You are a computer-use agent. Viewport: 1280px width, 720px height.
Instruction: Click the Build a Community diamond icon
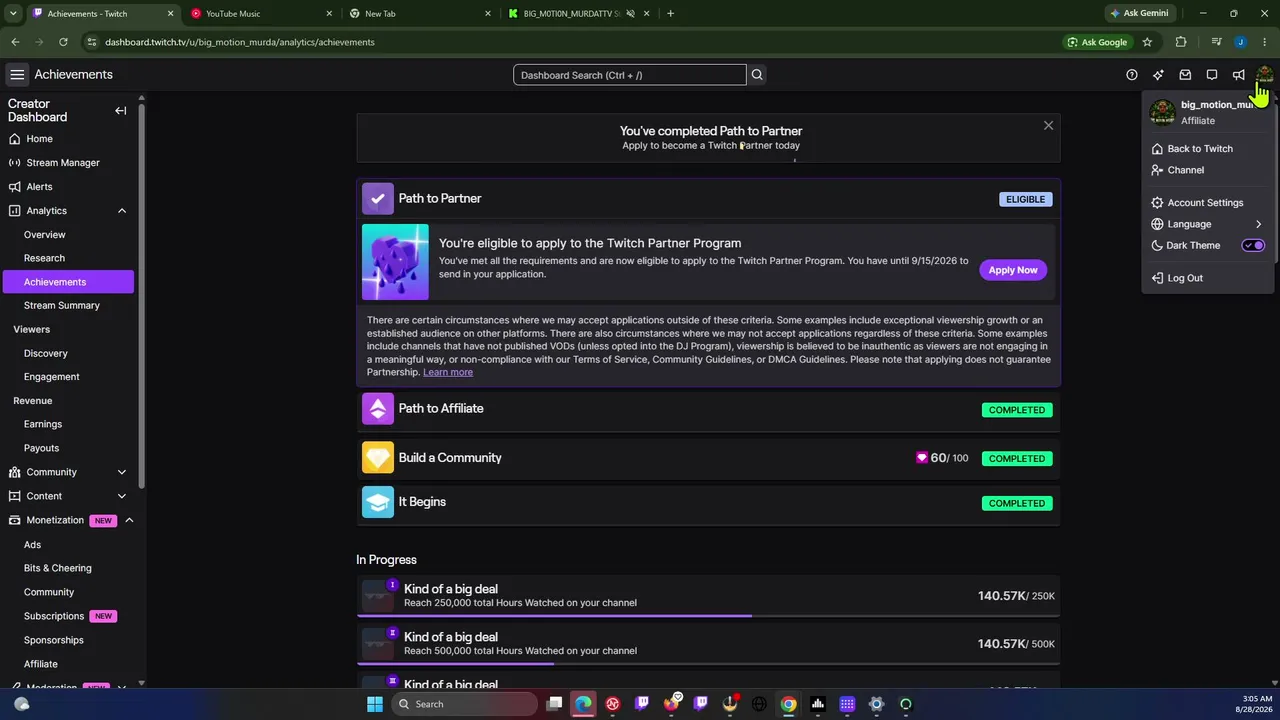pyautogui.click(x=378, y=458)
